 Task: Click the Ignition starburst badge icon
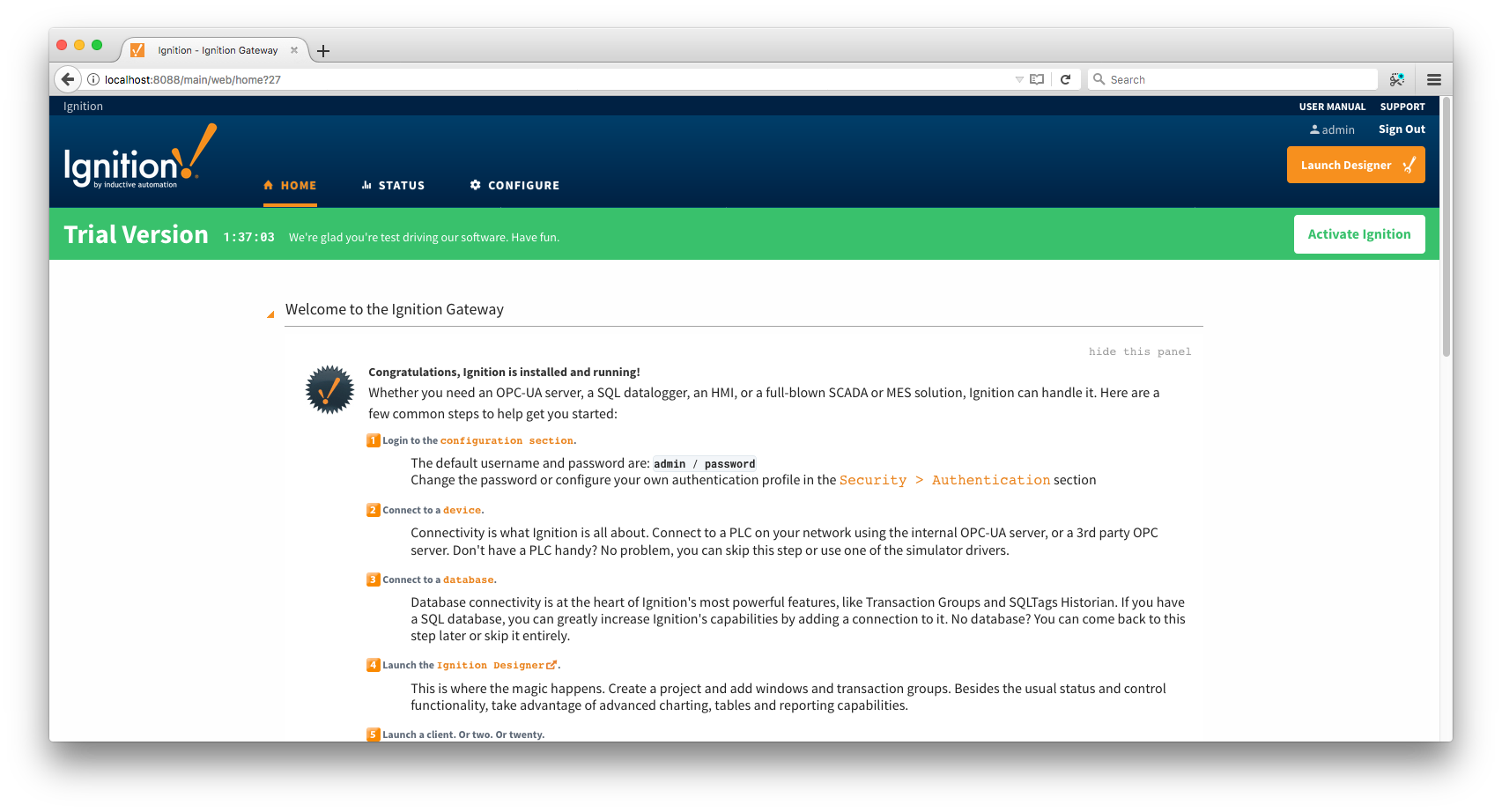(329, 390)
